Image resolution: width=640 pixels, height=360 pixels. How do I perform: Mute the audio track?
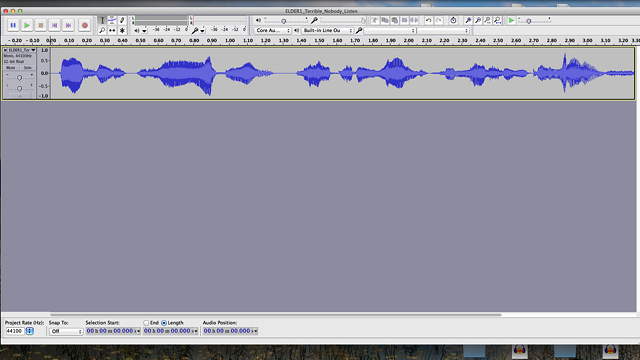(x=11, y=68)
